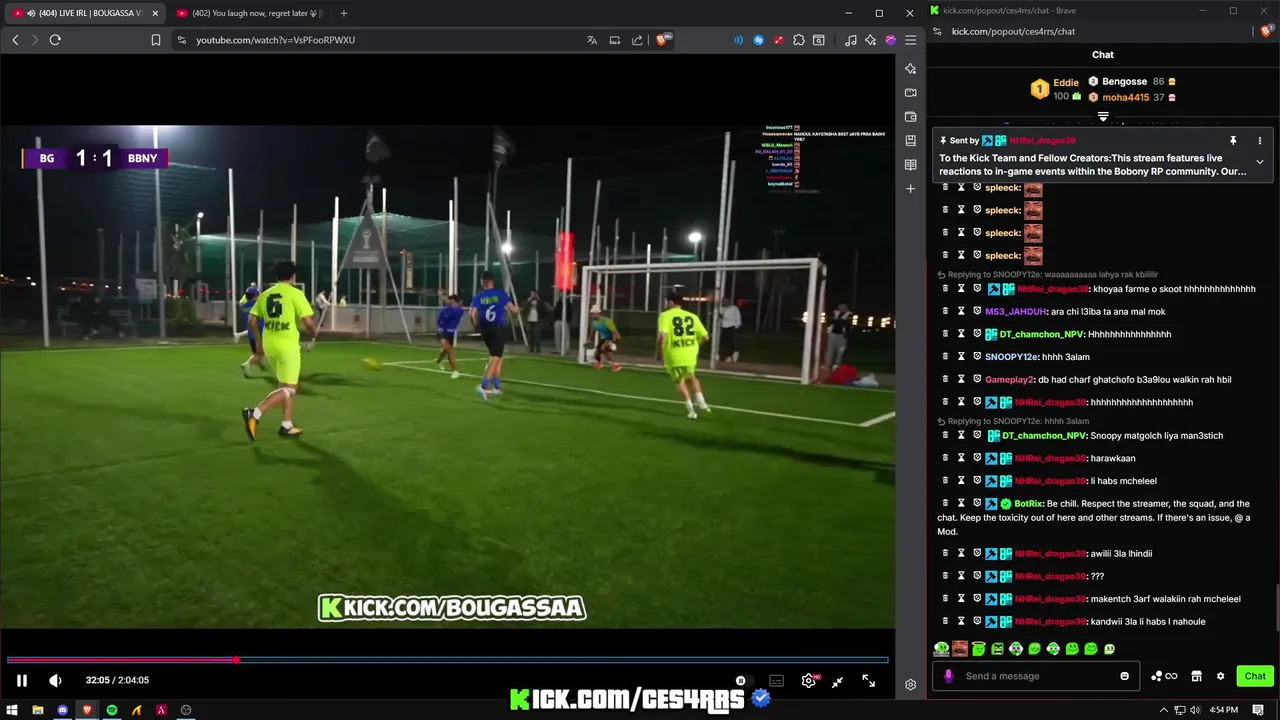
Task: Add item to sidebar plus
Action: 910,189
